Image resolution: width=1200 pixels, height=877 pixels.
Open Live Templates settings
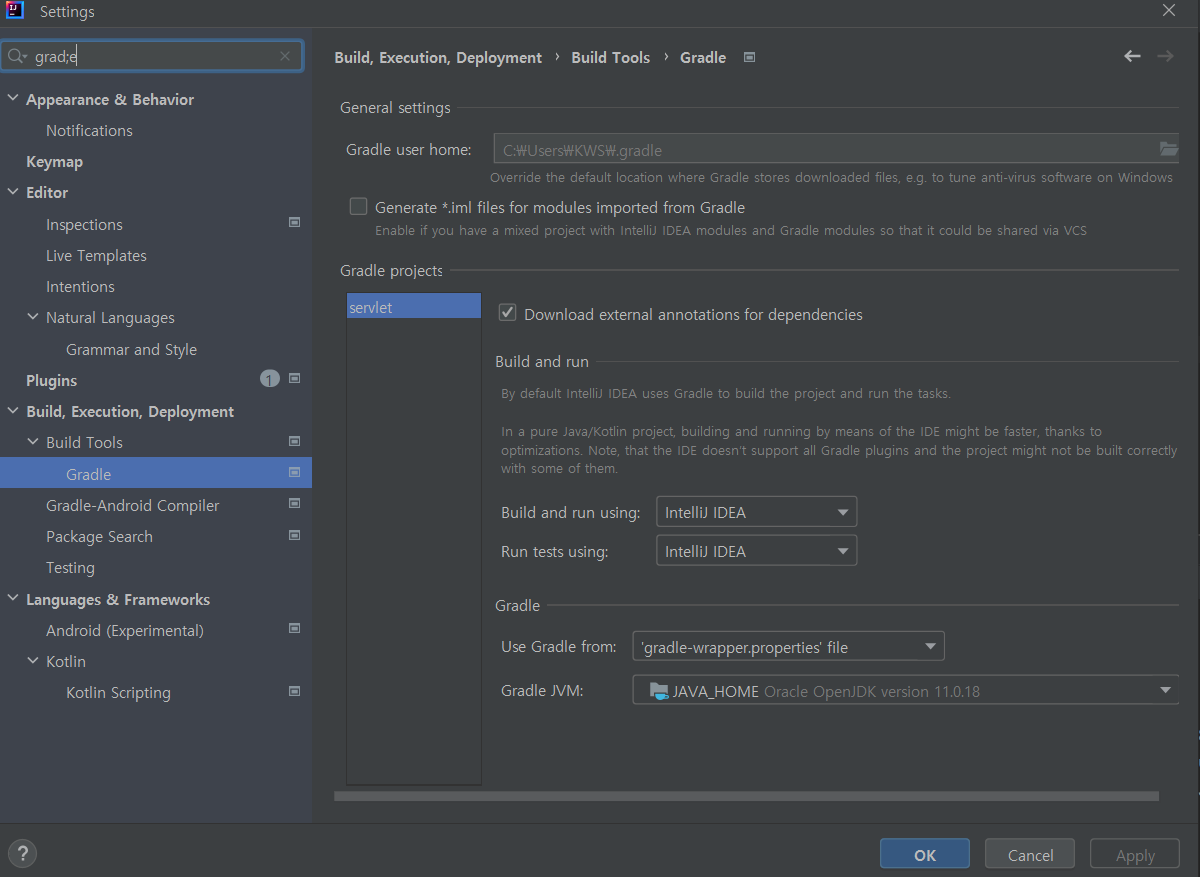point(96,255)
